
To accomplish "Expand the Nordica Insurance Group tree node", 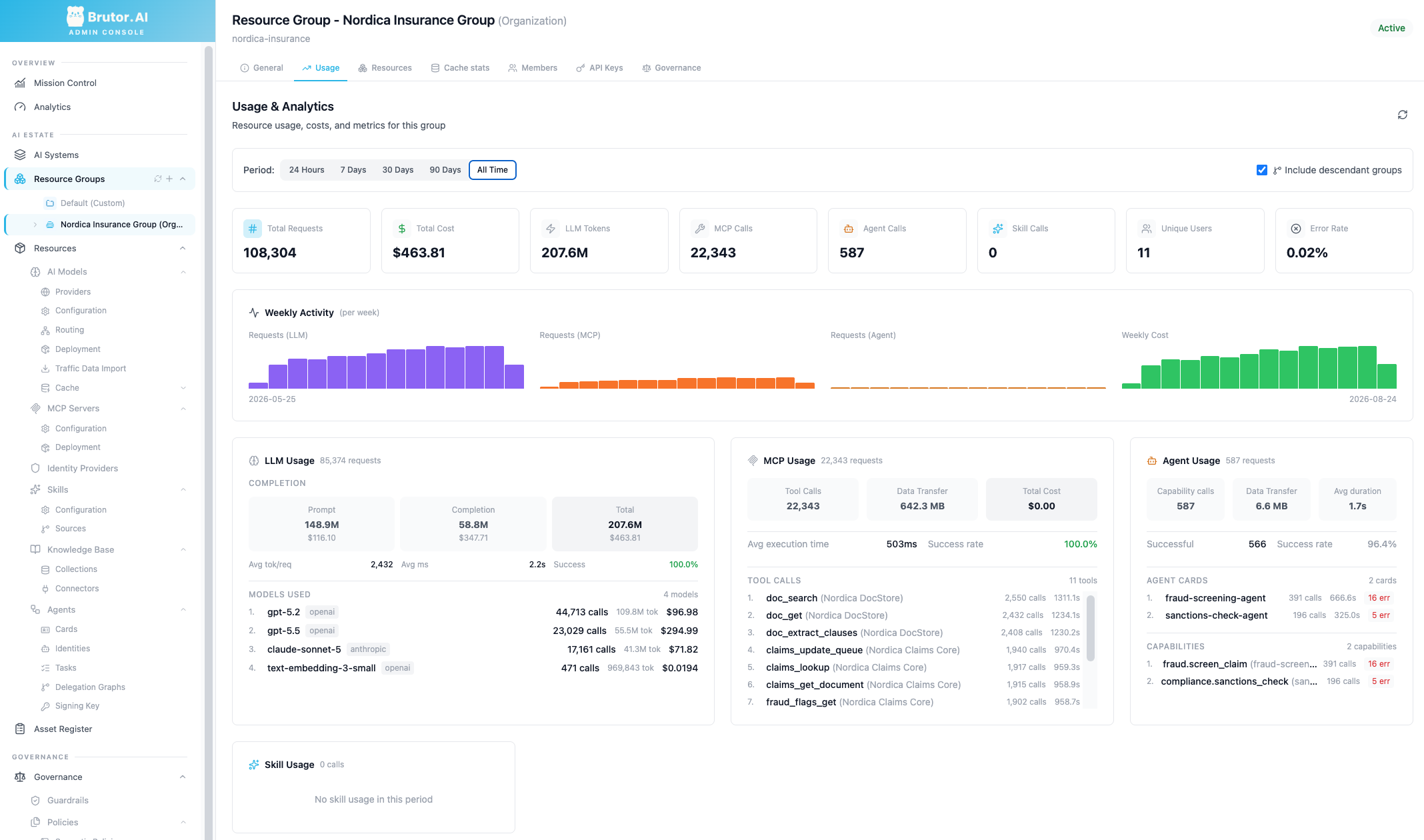I will 35,225.
